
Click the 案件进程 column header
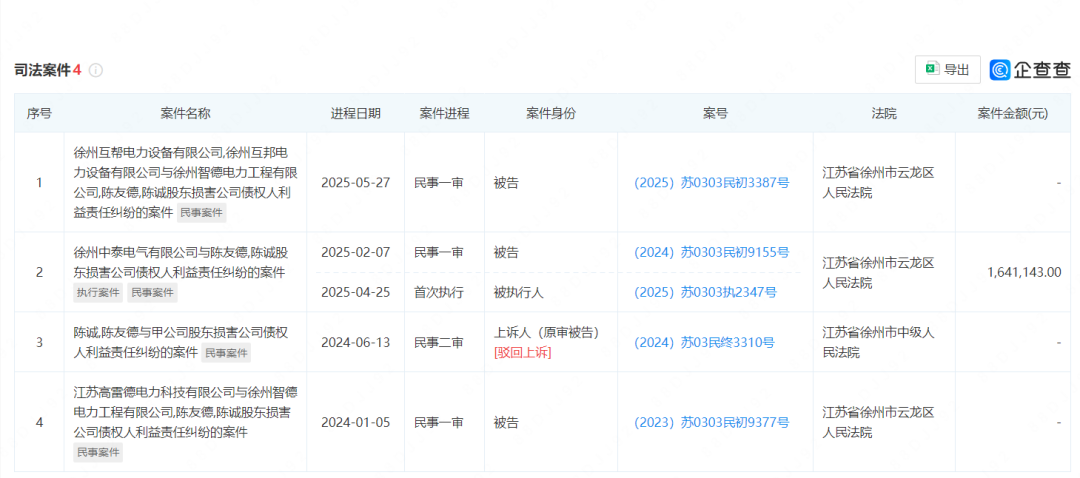tap(444, 114)
